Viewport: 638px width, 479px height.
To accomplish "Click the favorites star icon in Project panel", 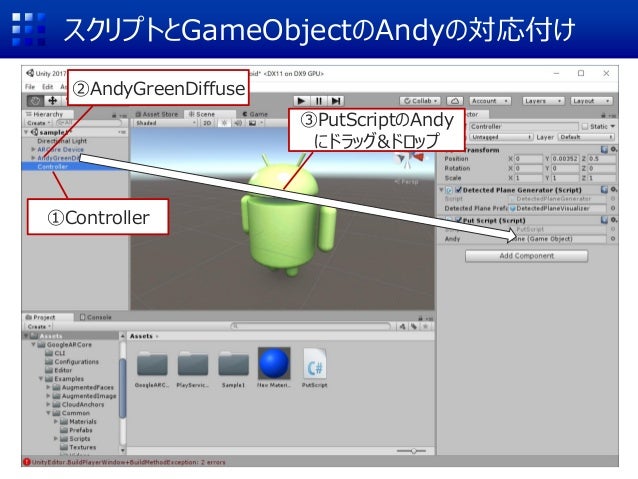I will [x=425, y=326].
